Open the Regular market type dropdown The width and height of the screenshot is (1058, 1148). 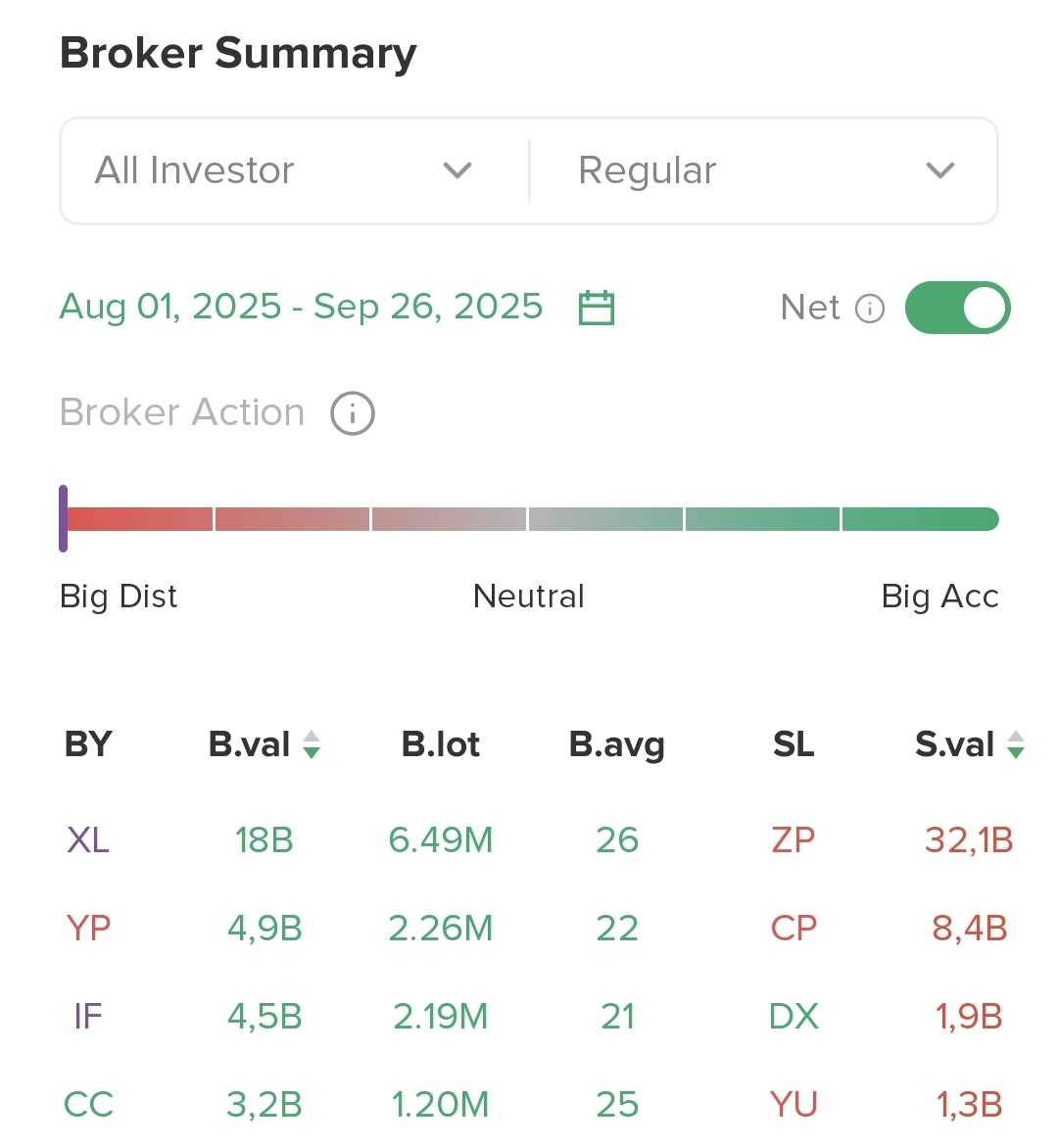click(764, 171)
